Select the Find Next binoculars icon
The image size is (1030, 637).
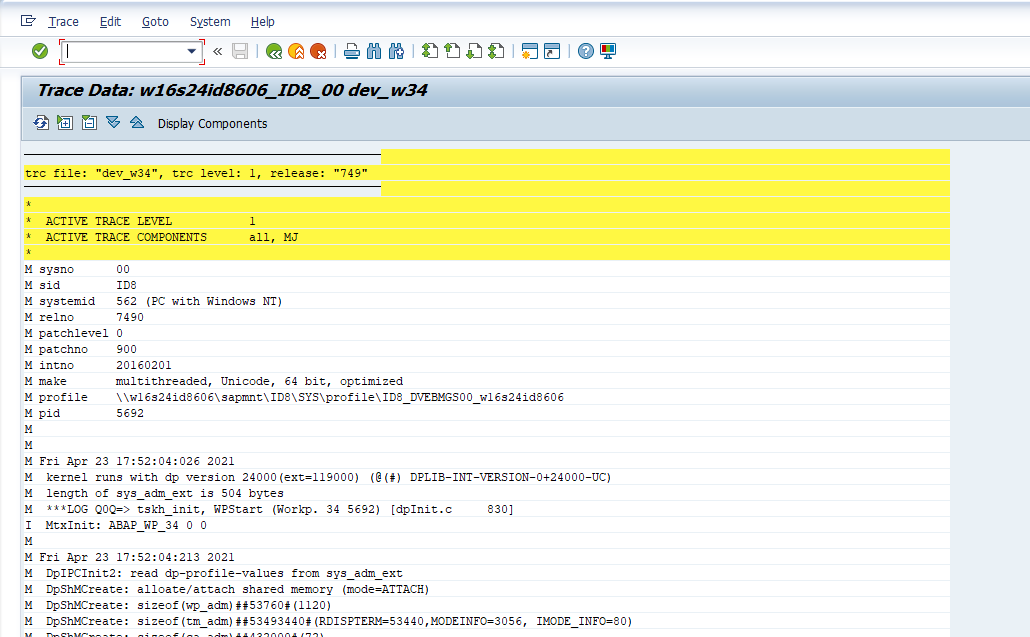[395, 50]
